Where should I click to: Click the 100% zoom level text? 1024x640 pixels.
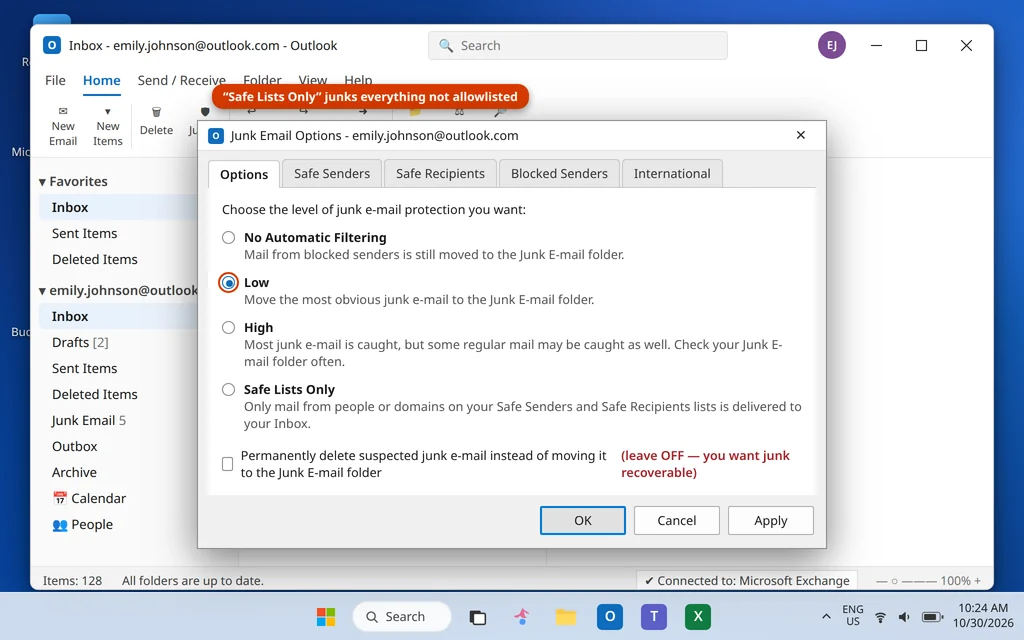pyautogui.click(x=955, y=581)
